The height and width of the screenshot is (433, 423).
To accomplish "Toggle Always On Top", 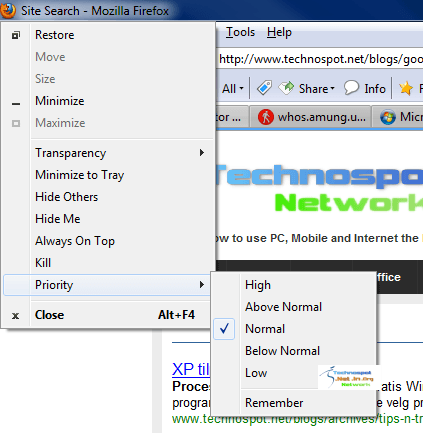I will tap(108, 241).
